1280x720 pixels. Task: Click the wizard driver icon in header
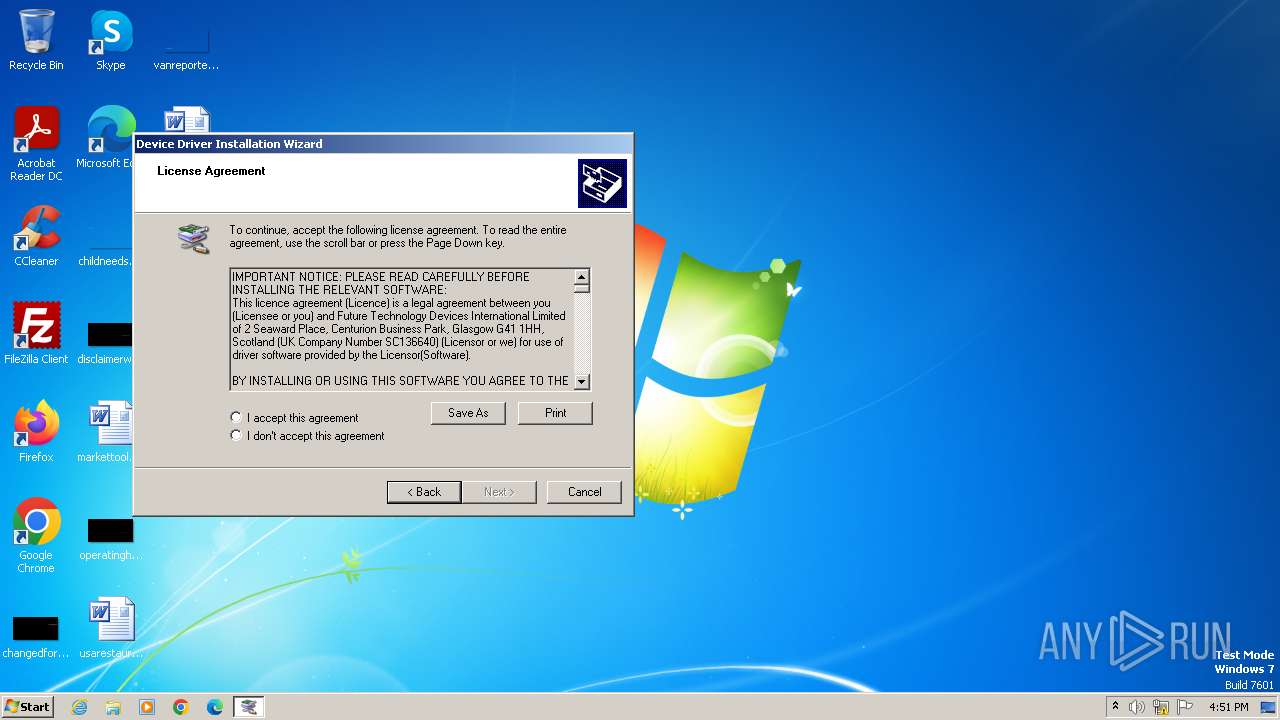coord(602,183)
